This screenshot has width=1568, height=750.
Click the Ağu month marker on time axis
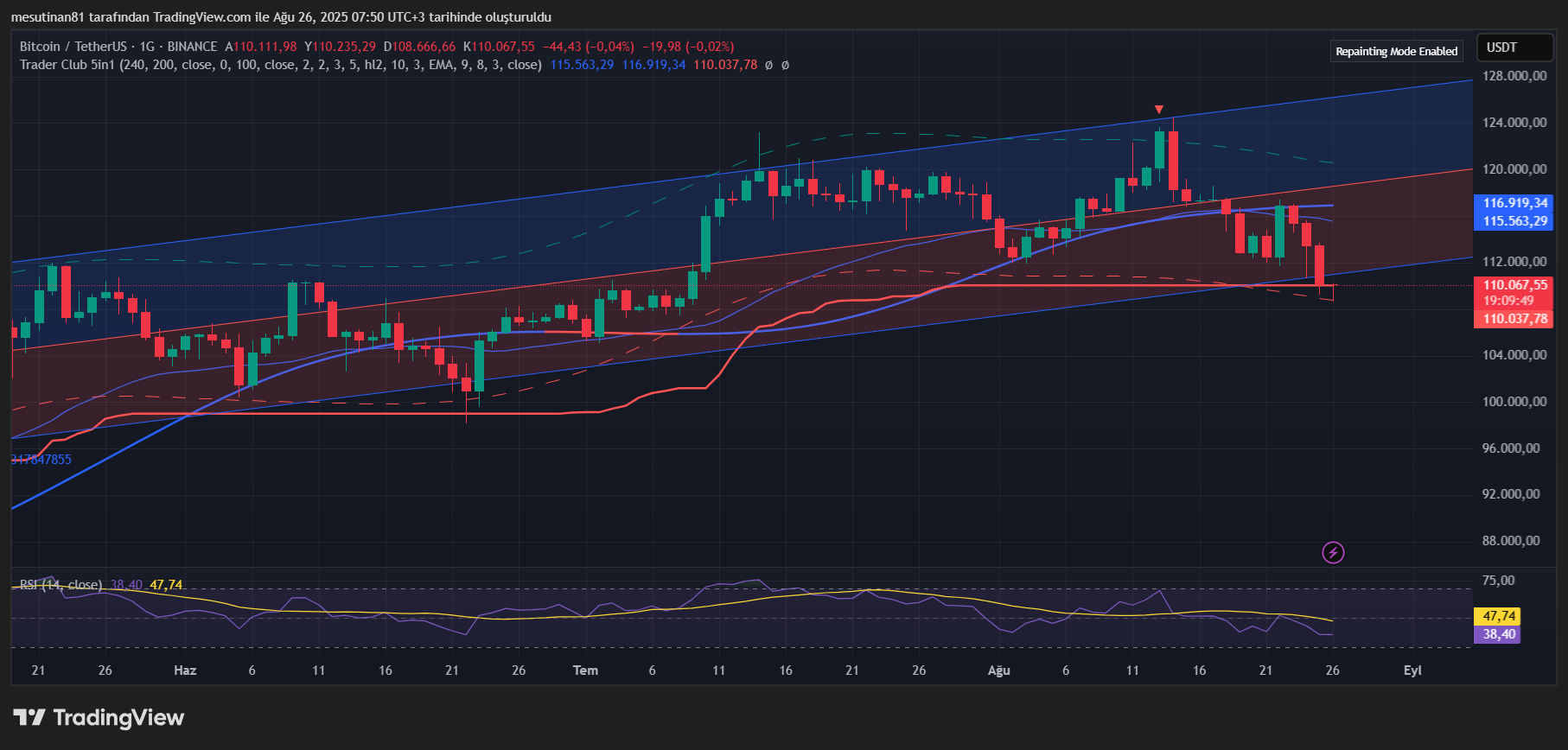998,671
